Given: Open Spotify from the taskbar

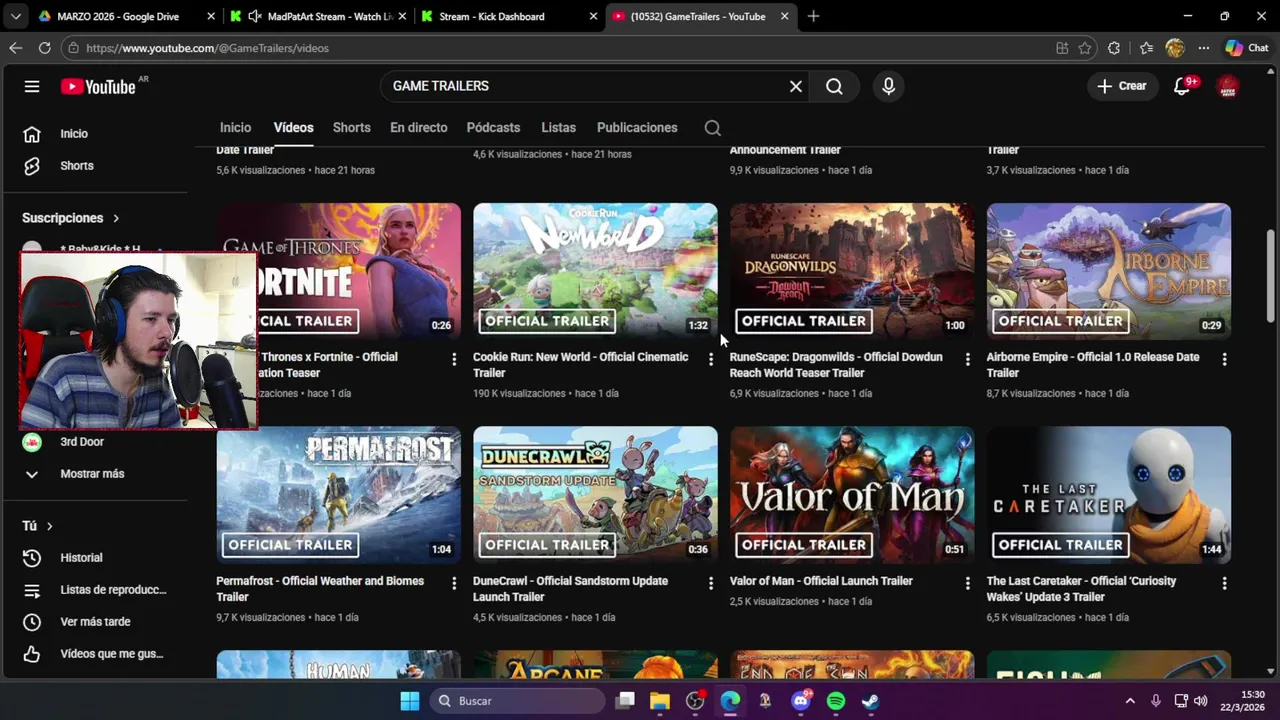Looking at the screenshot, I should coord(836,701).
